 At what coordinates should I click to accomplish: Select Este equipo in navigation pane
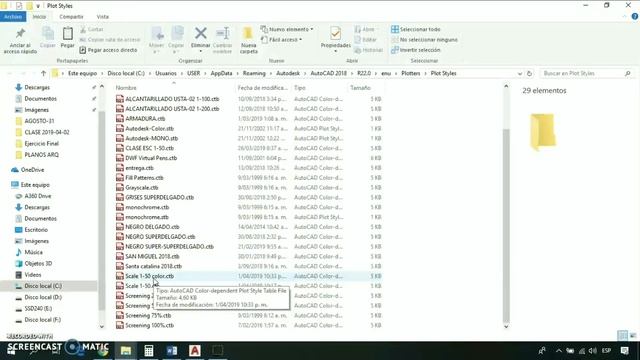(x=35, y=185)
